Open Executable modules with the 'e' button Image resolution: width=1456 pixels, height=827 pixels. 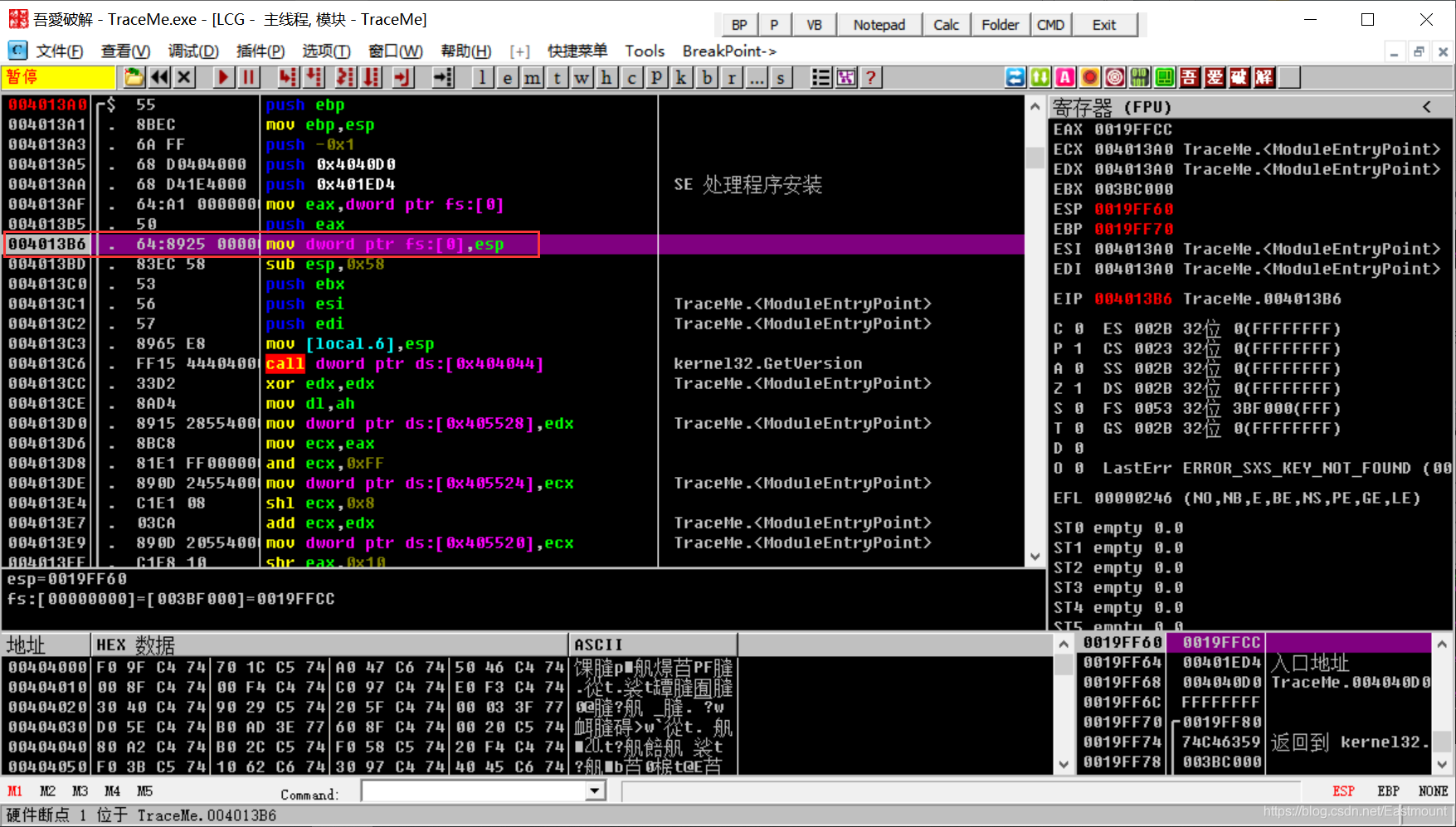click(x=508, y=78)
